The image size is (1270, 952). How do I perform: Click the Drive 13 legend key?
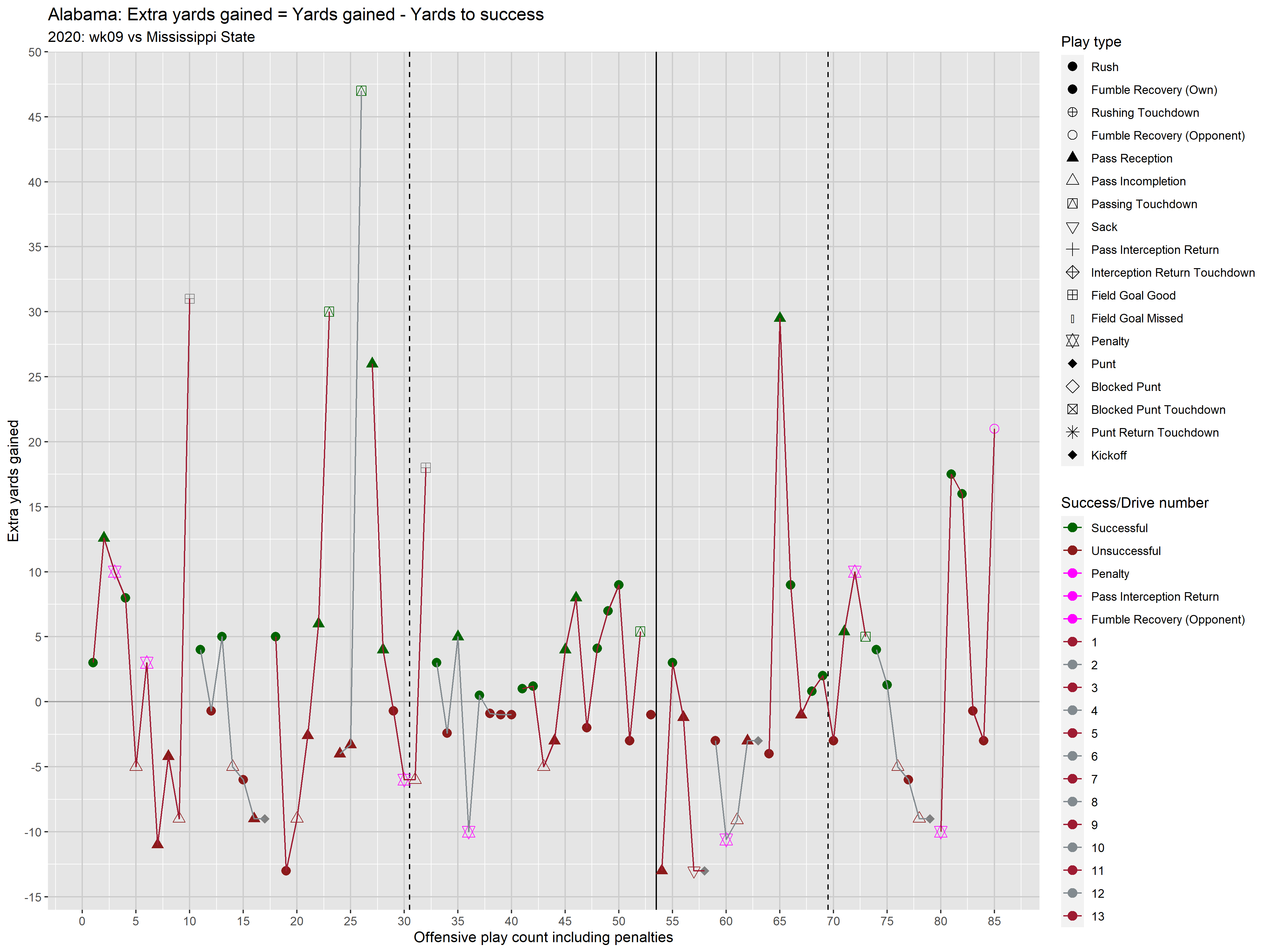pos(1072,916)
